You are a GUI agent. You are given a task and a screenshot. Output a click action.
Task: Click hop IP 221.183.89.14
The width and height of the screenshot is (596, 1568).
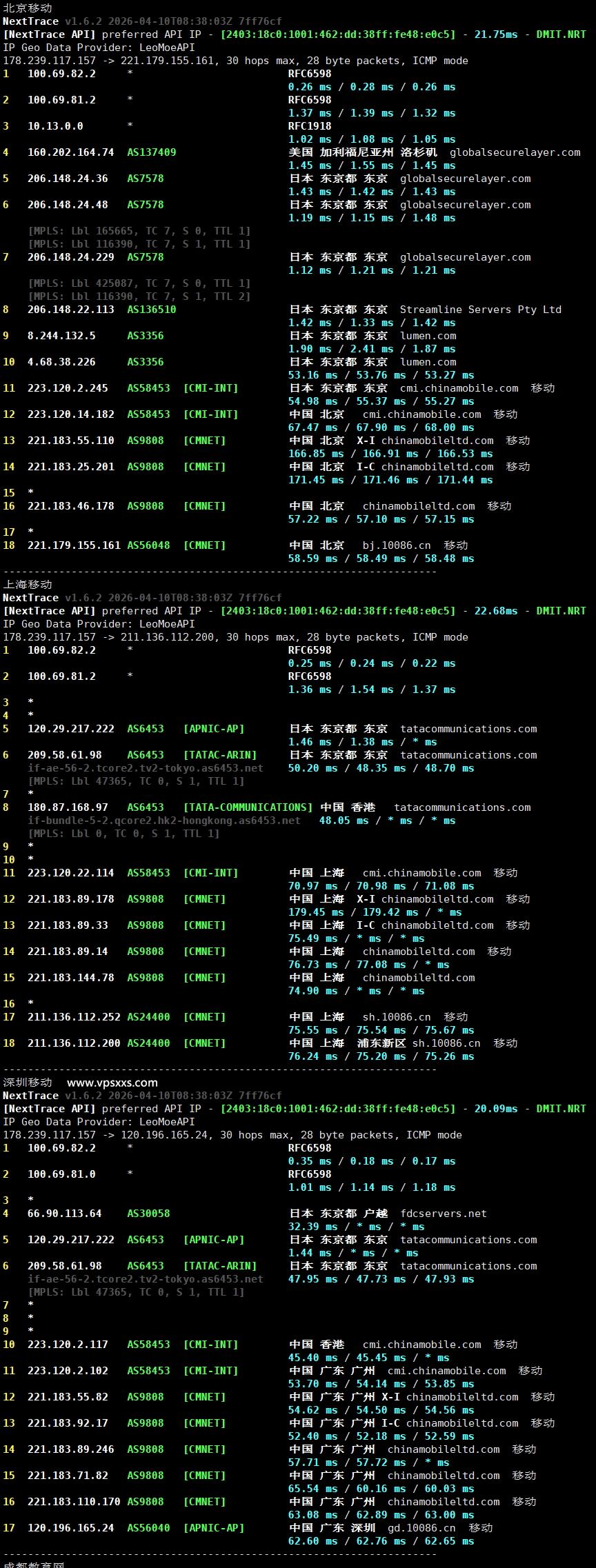click(68, 952)
